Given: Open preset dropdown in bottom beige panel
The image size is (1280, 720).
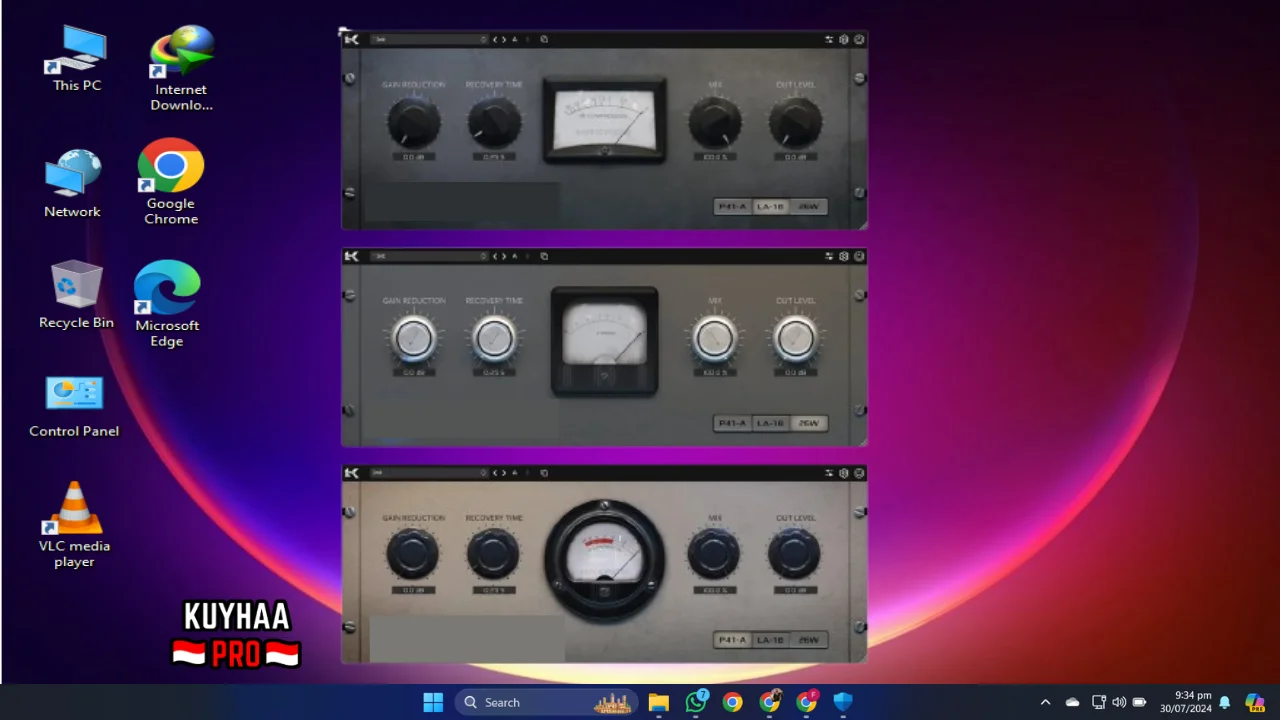Looking at the screenshot, I should [429, 472].
